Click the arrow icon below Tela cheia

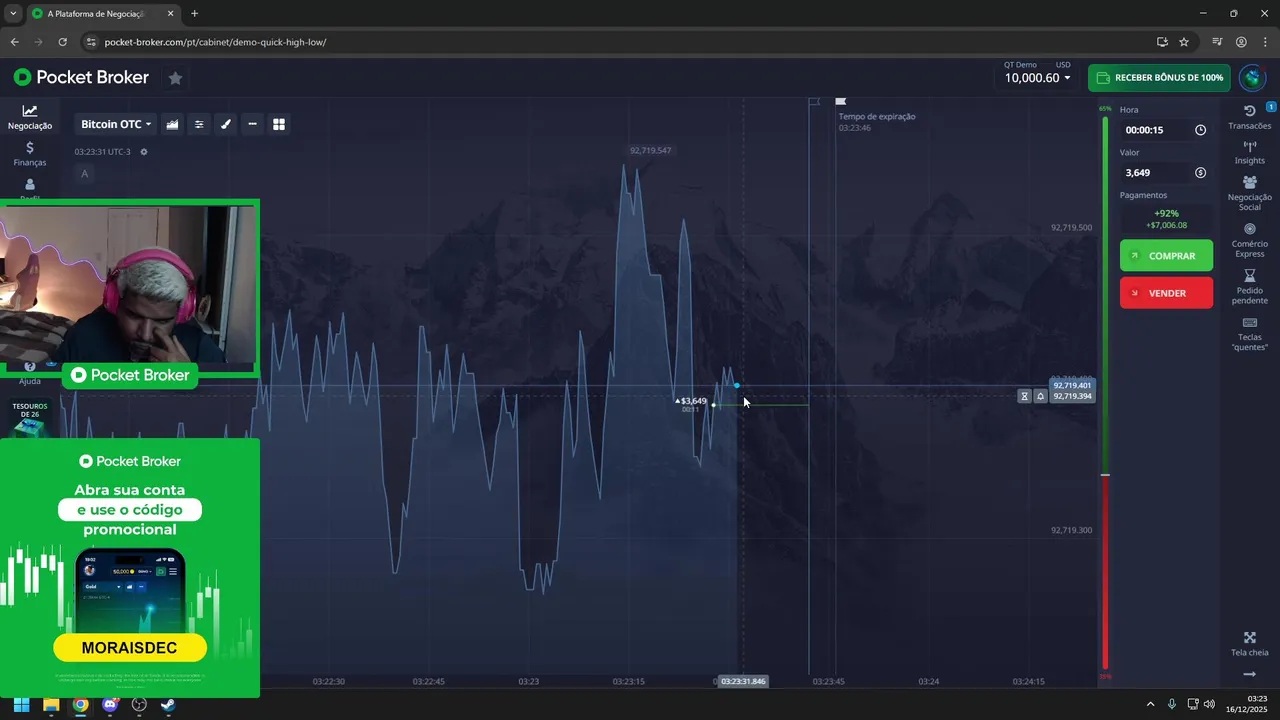[1249, 674]
